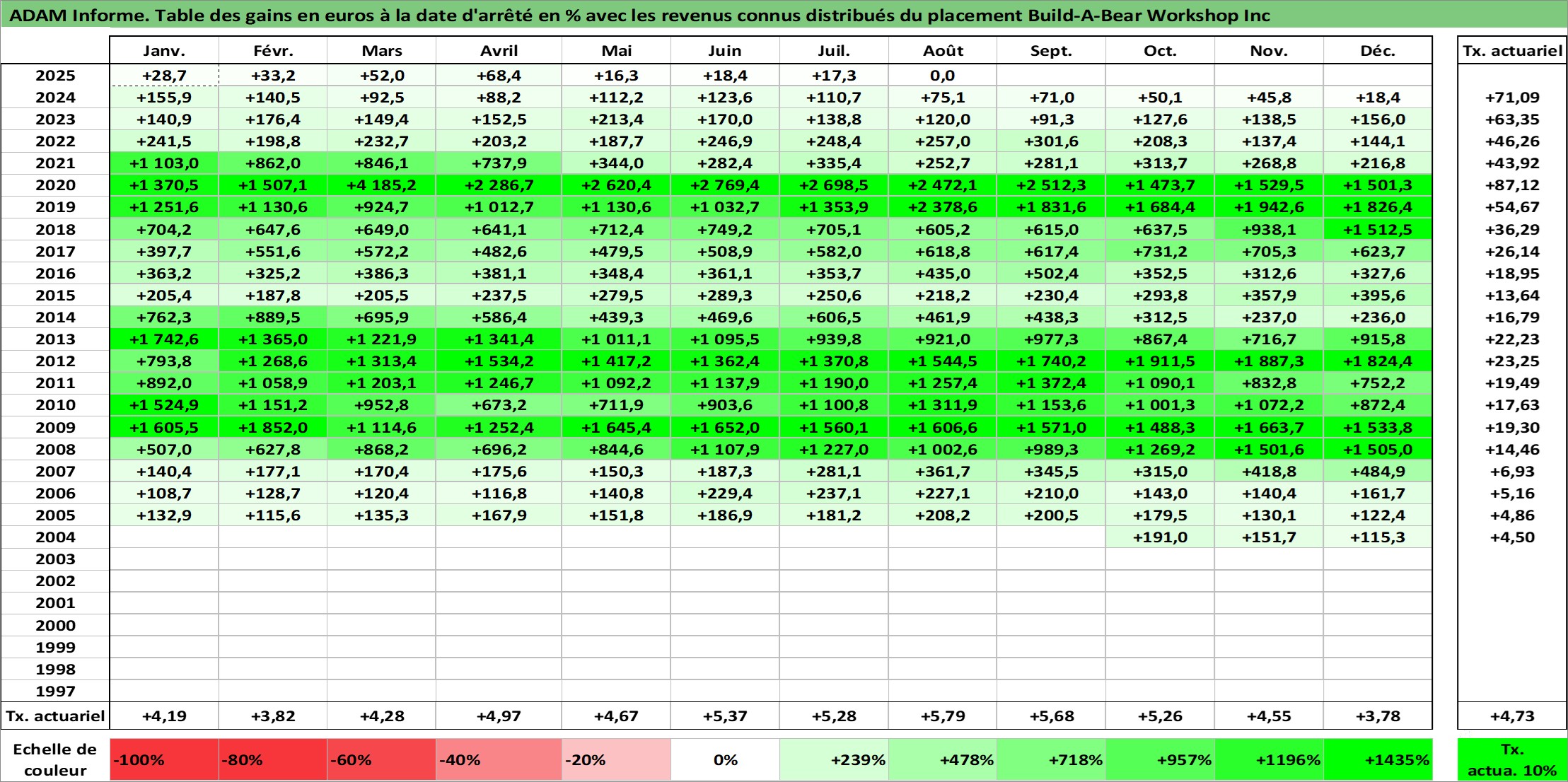Click cell value +484,9

pyautogui.click(x=1378, y=472)
